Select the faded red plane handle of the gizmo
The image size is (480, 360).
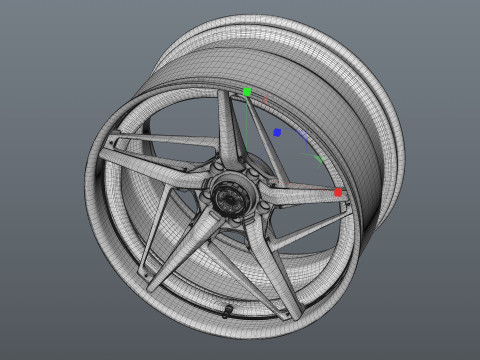[x=266, y=99]
